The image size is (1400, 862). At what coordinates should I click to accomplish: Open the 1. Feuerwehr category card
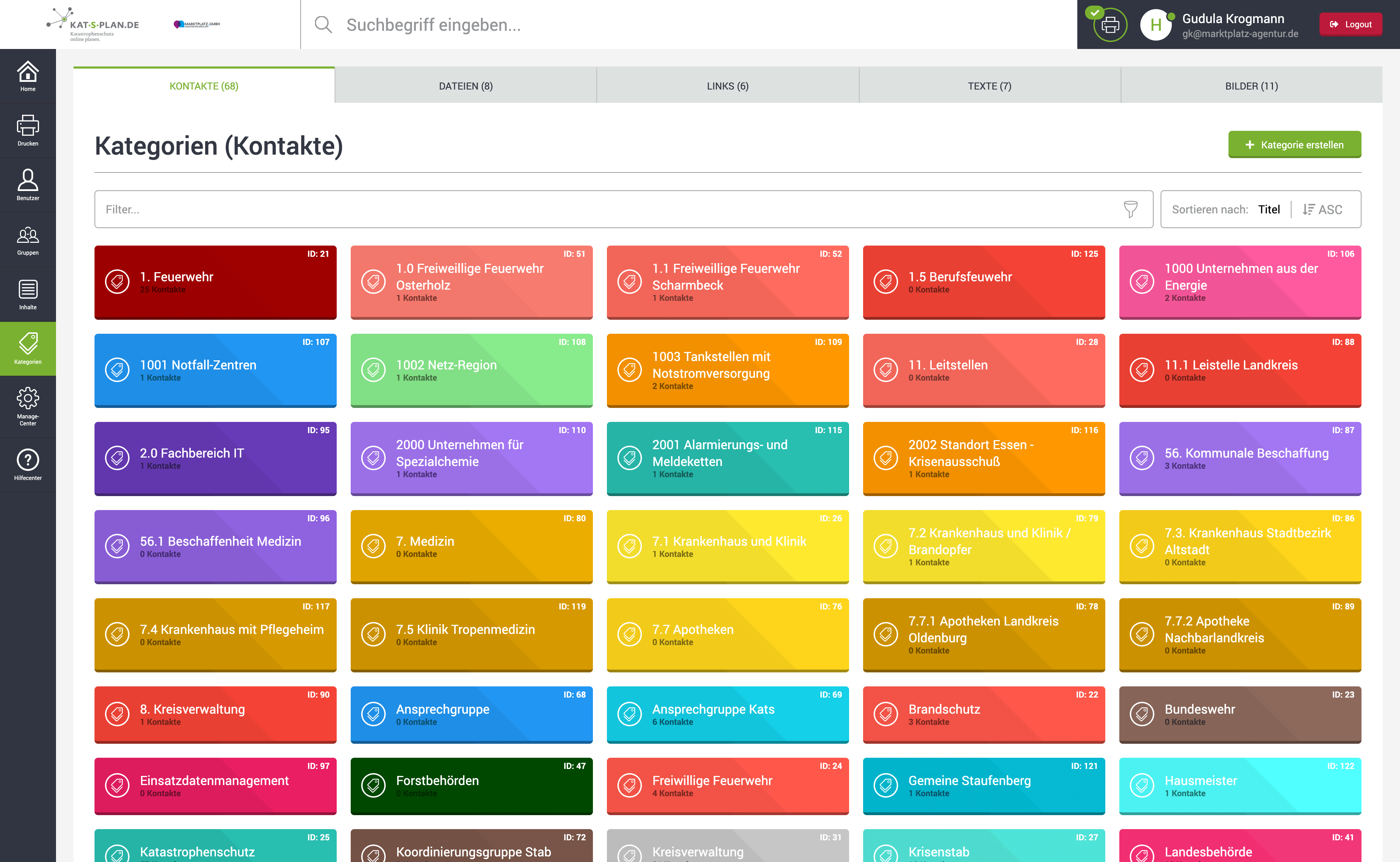click(x=215, y=282)
